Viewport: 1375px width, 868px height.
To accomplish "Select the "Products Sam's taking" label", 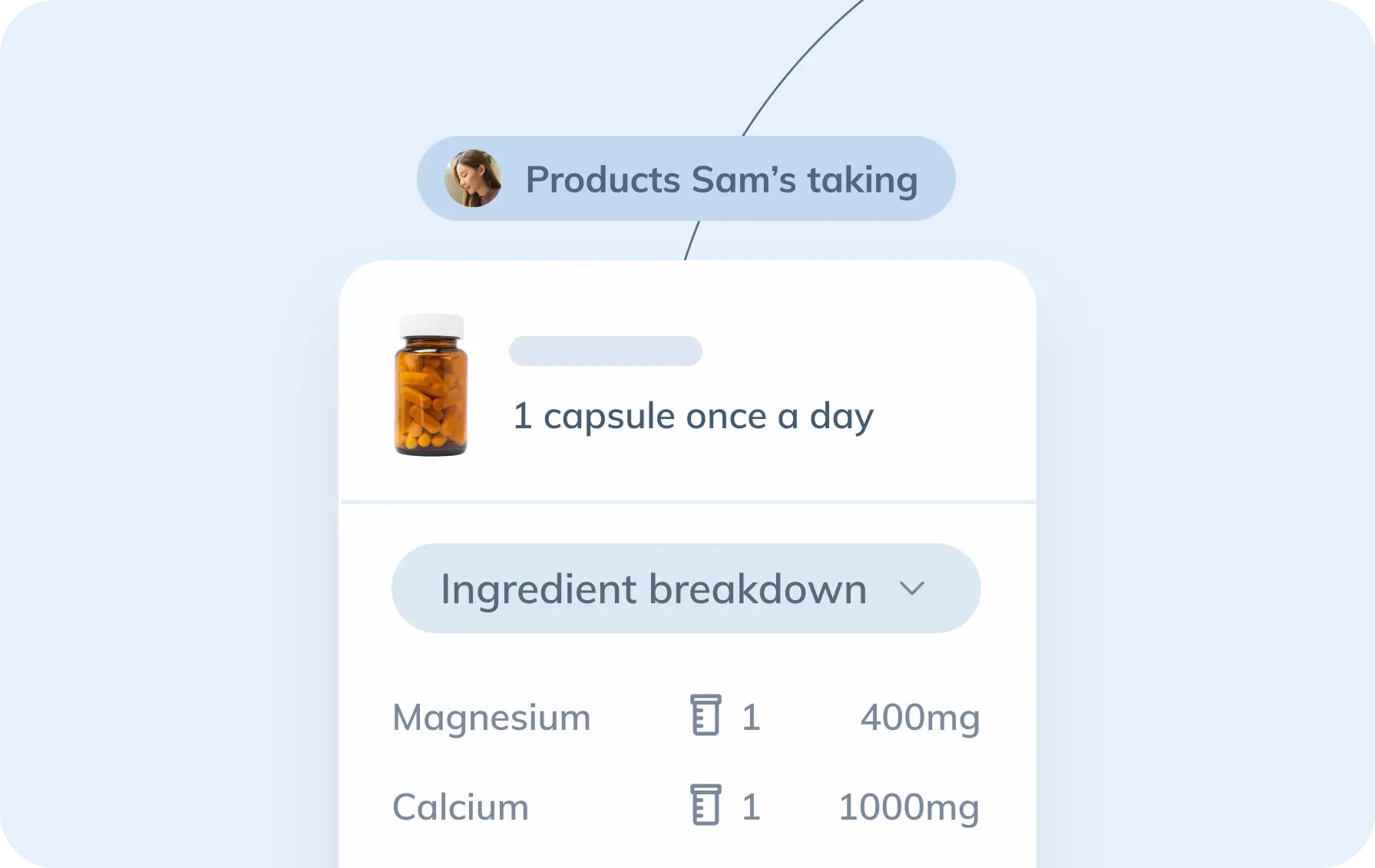I will [721, 180].
